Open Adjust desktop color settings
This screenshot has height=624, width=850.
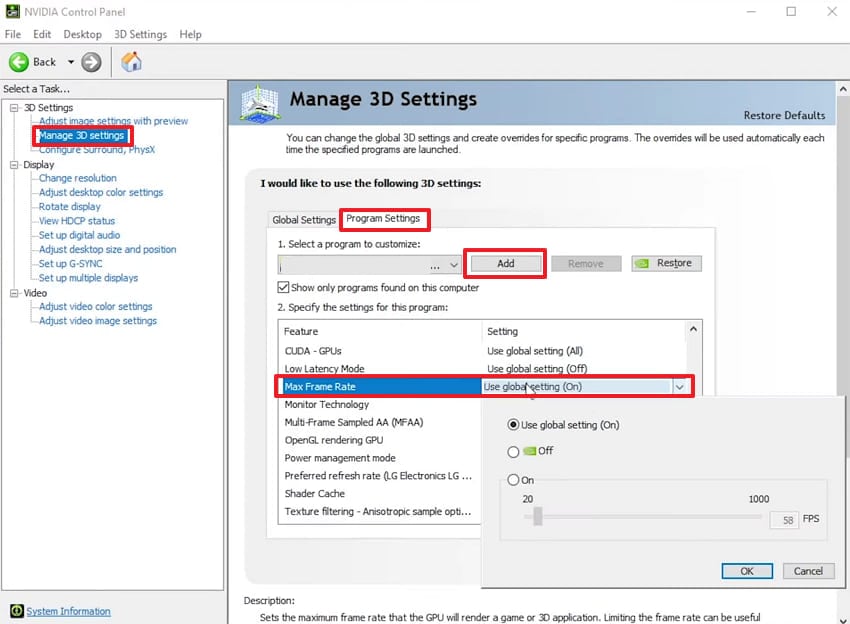pyautogui.click(x=101, y=192)
